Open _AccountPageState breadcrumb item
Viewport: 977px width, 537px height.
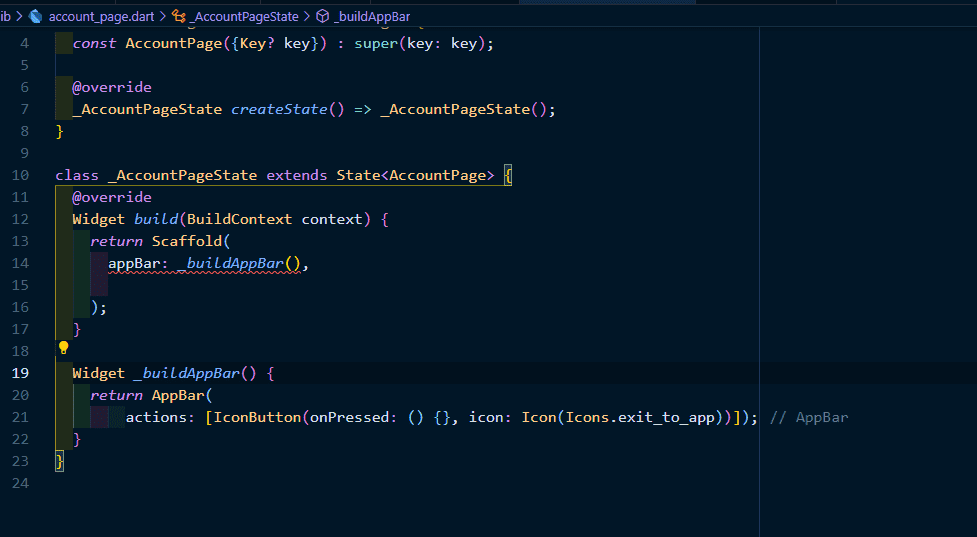coord(244,17)
